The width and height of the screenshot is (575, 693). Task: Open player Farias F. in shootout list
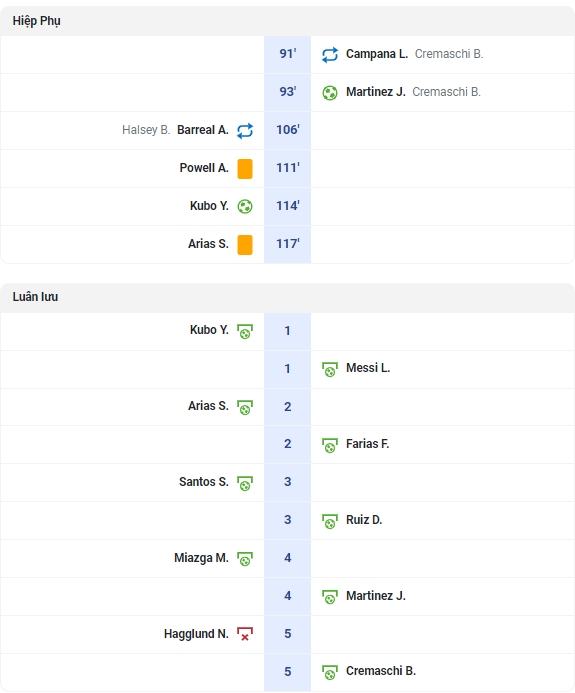367,444
